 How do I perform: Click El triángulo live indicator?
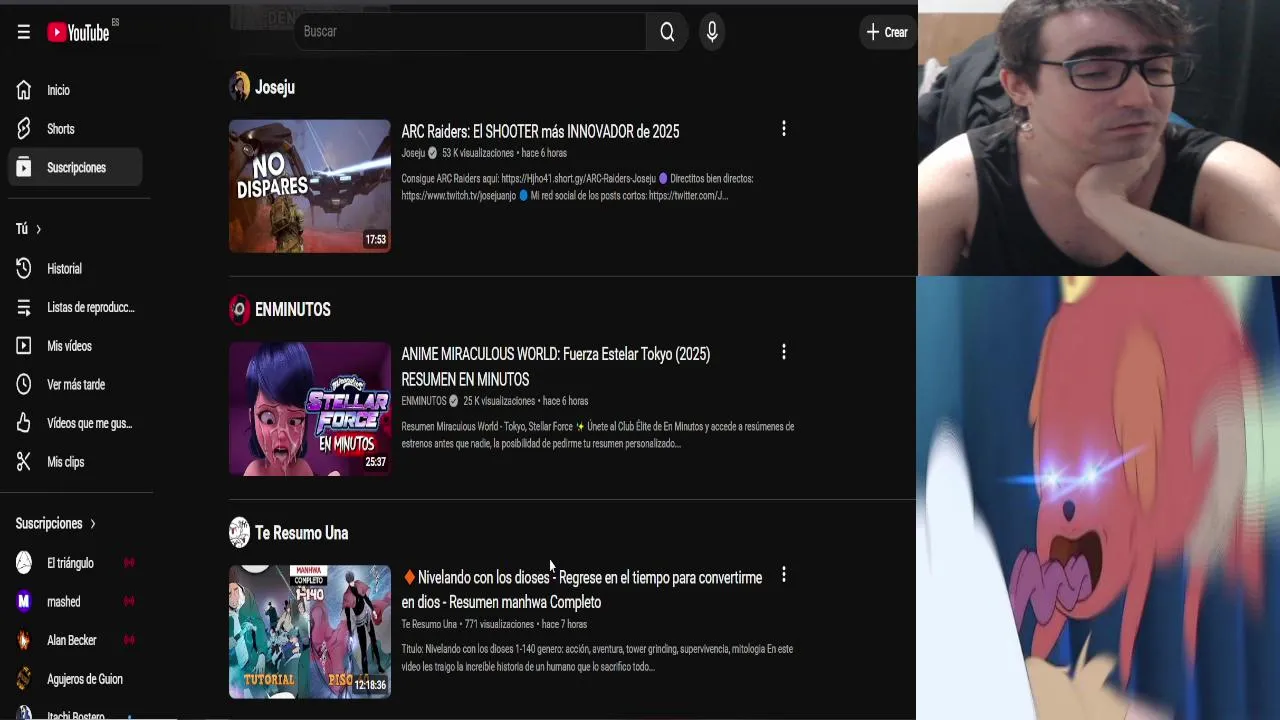coord(129,563)
